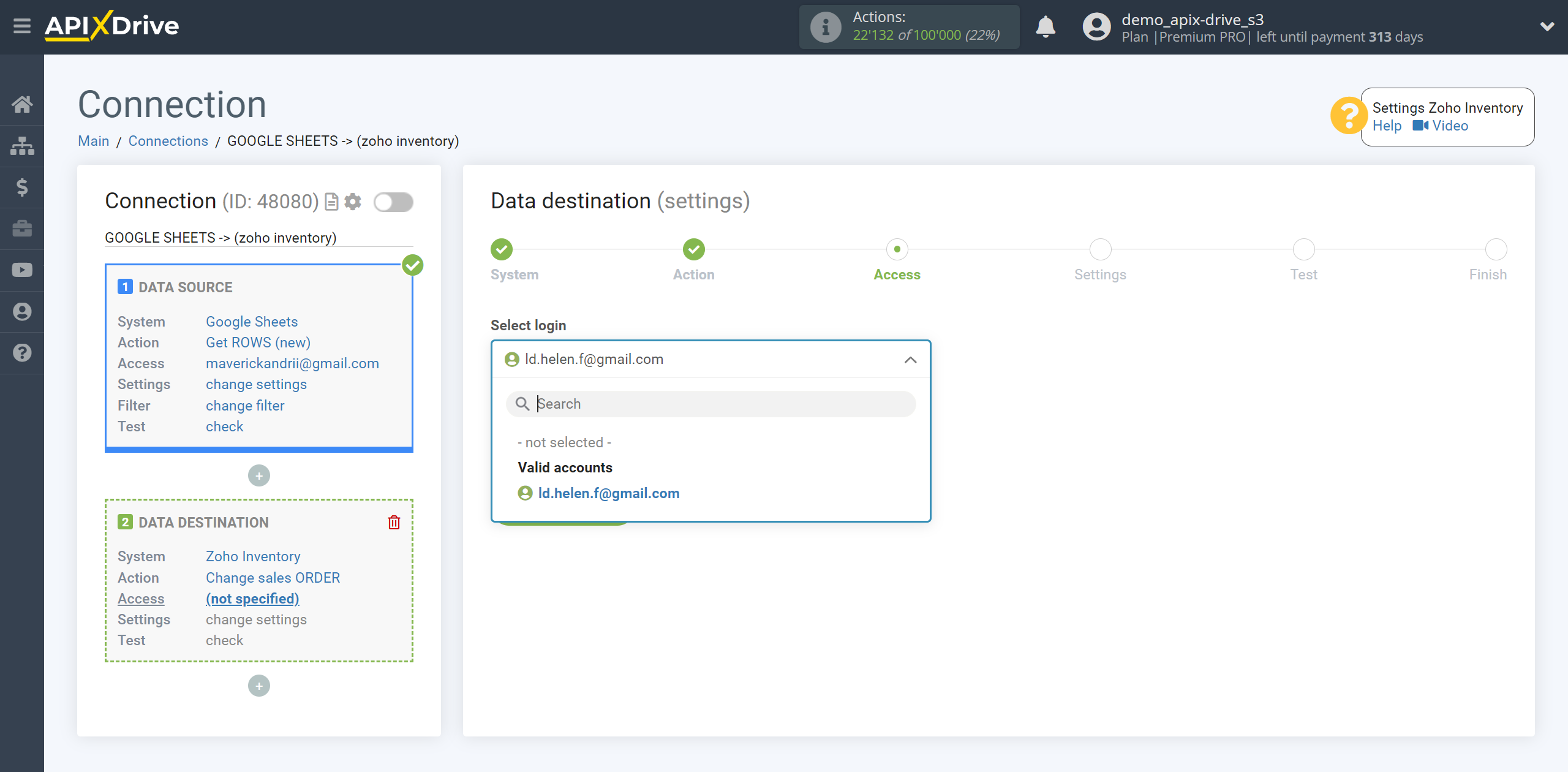Select ld.helen.f@gmail.com from valid accounts
Viewport: 1568px width, 772px height.
tap(609, 493)
